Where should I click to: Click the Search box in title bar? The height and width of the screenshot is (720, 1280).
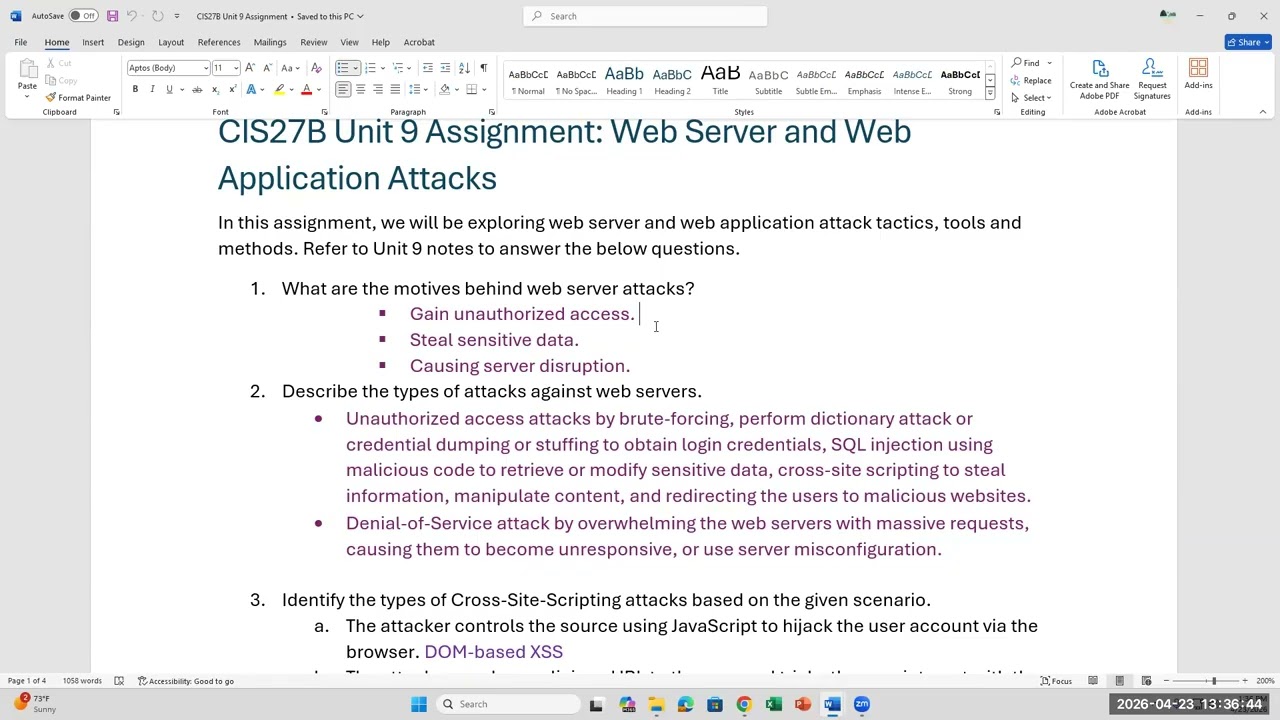(645, 16)
